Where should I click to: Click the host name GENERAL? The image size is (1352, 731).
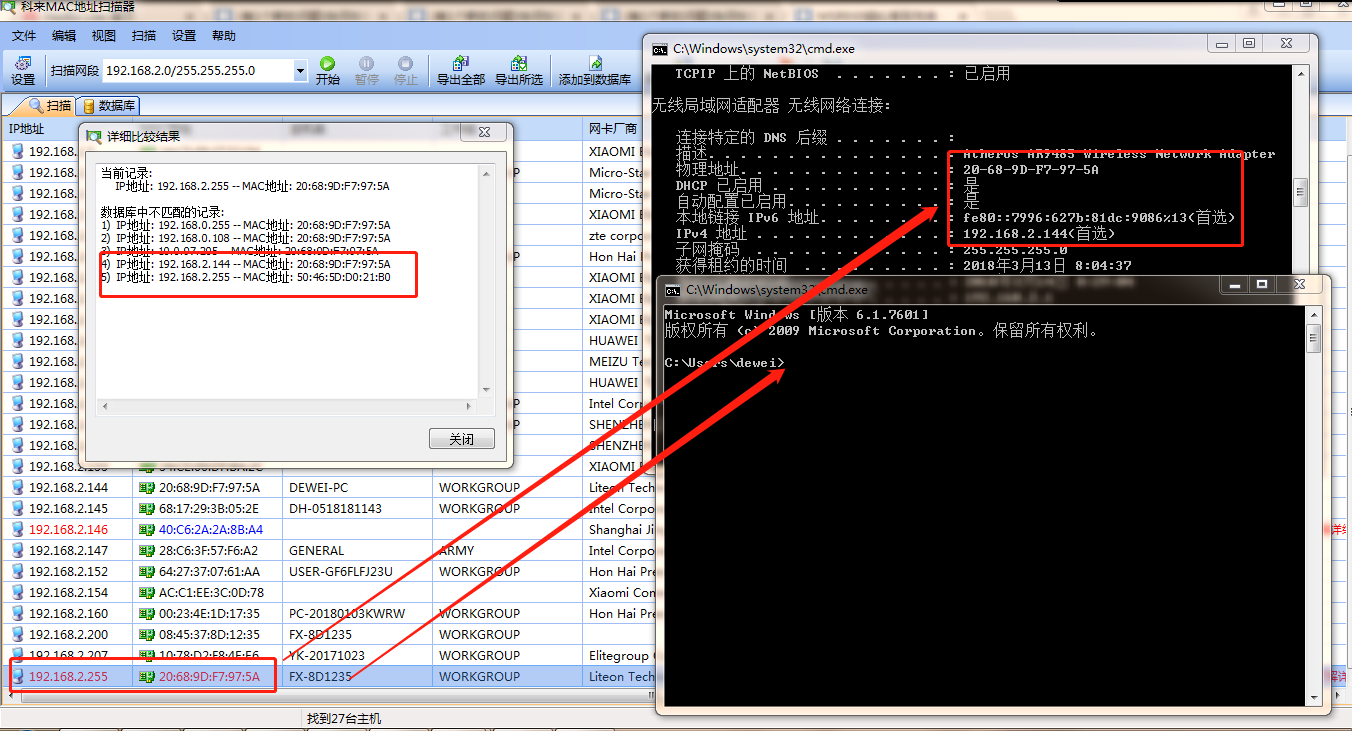[316, 551]
